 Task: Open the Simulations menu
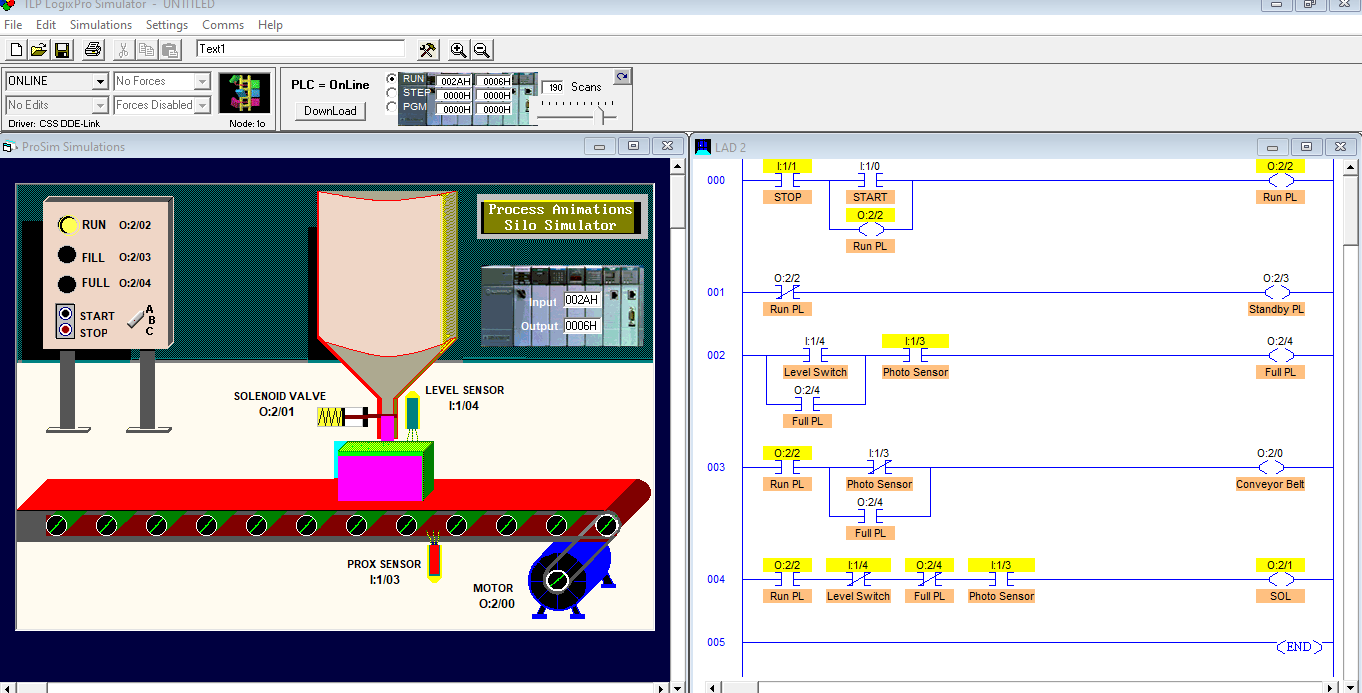pos(101,24)
